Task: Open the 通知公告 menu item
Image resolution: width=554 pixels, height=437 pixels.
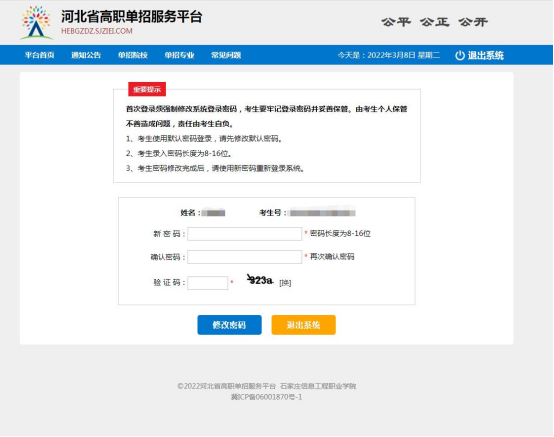Action: 86,55
